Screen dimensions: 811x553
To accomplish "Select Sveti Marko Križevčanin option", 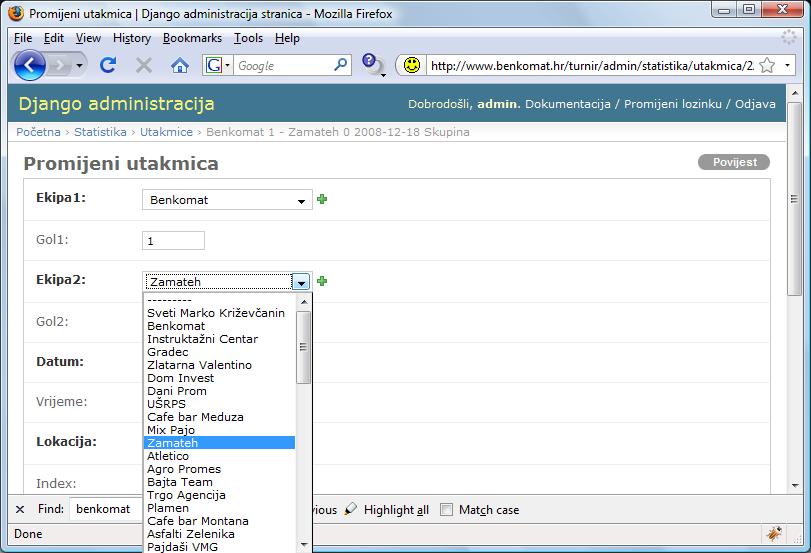I will [x=220, y=313].
